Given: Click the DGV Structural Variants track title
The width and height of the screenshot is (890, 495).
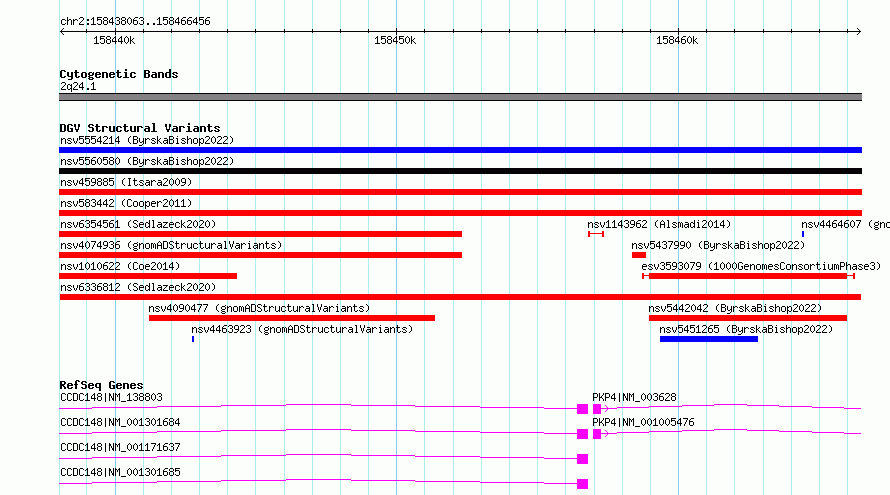Looking at the screenshot, I should (140, 128).
